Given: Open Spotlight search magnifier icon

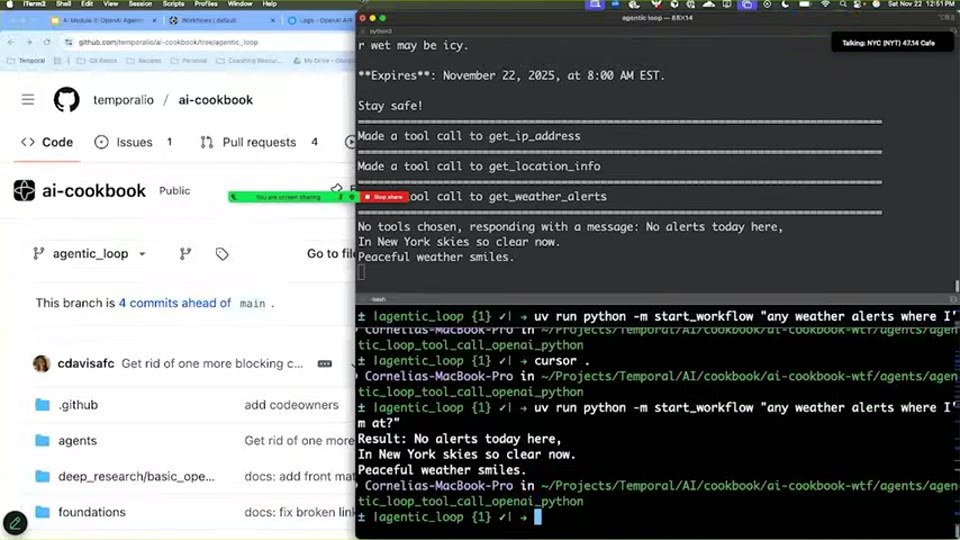Looking at the screenshot, I should pyautogui.click(x=843, y=4).
